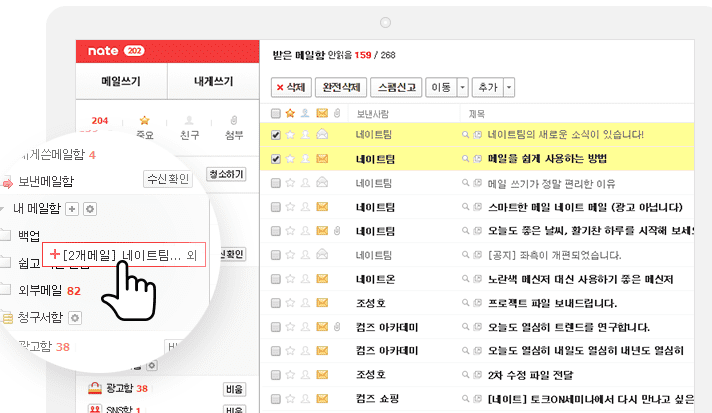Uncheck the 네이트팀의 새로운 소식이 있습니다 mail
This screenshot has height=413, width=712.
click(276, 135)
